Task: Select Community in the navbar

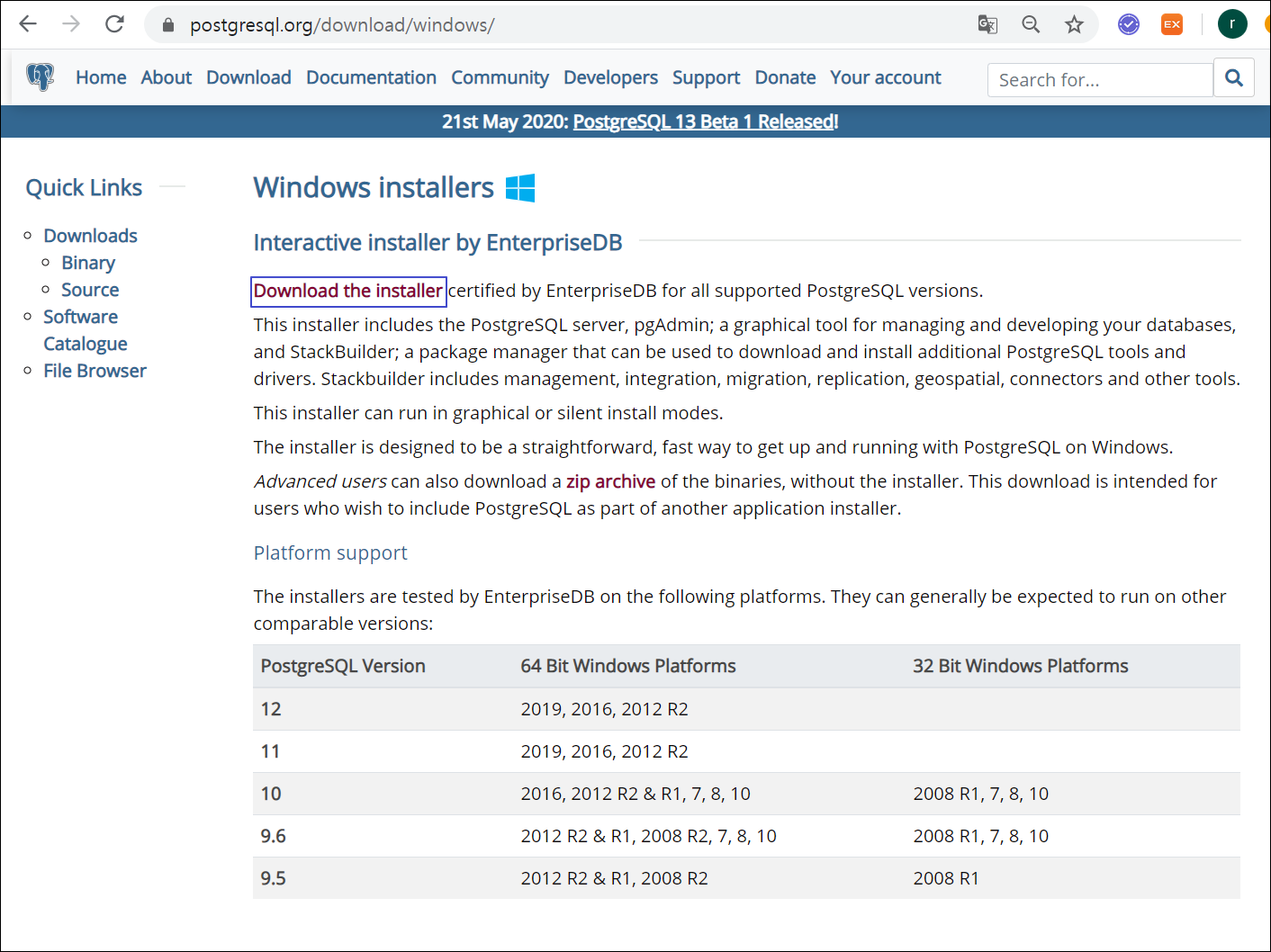Action: [500, 78]
